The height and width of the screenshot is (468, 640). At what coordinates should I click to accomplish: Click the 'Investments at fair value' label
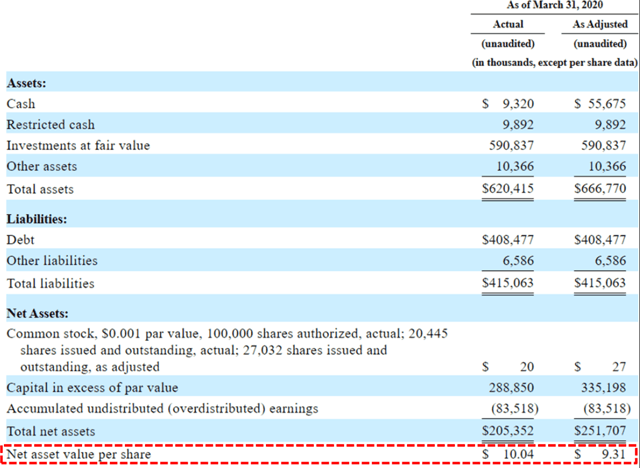click(x=78, y=145)
